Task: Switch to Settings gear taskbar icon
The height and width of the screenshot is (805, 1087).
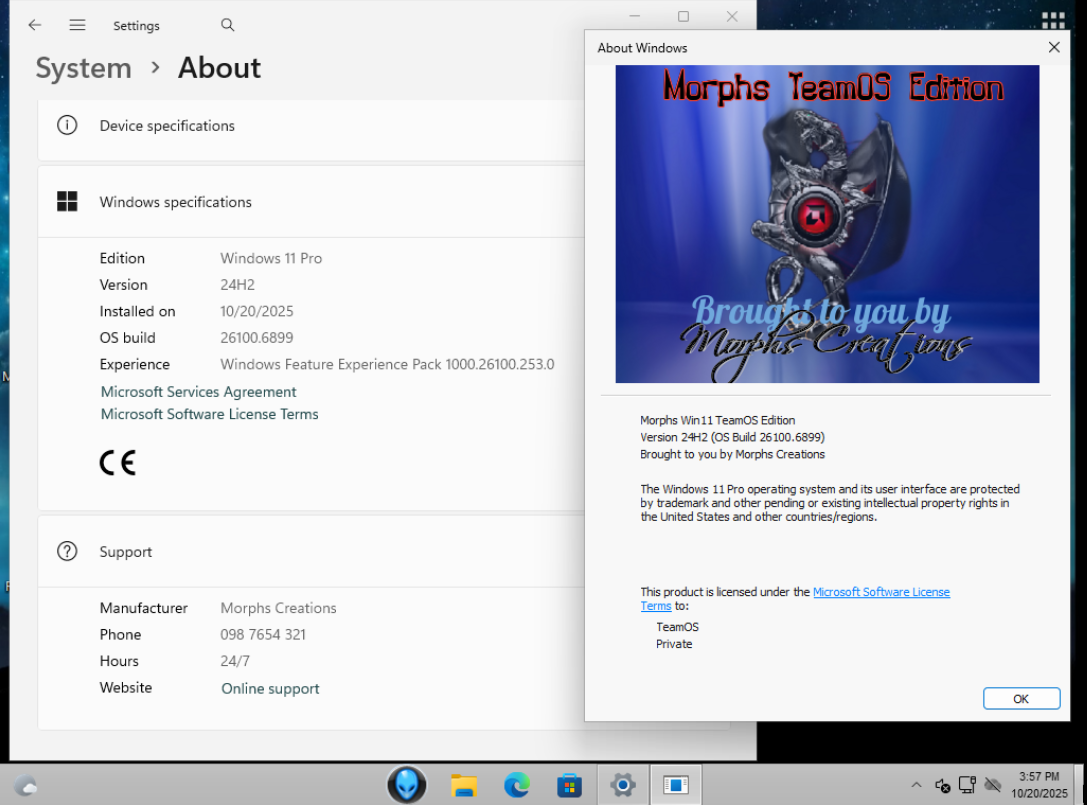Action: [x=623, y=785]
